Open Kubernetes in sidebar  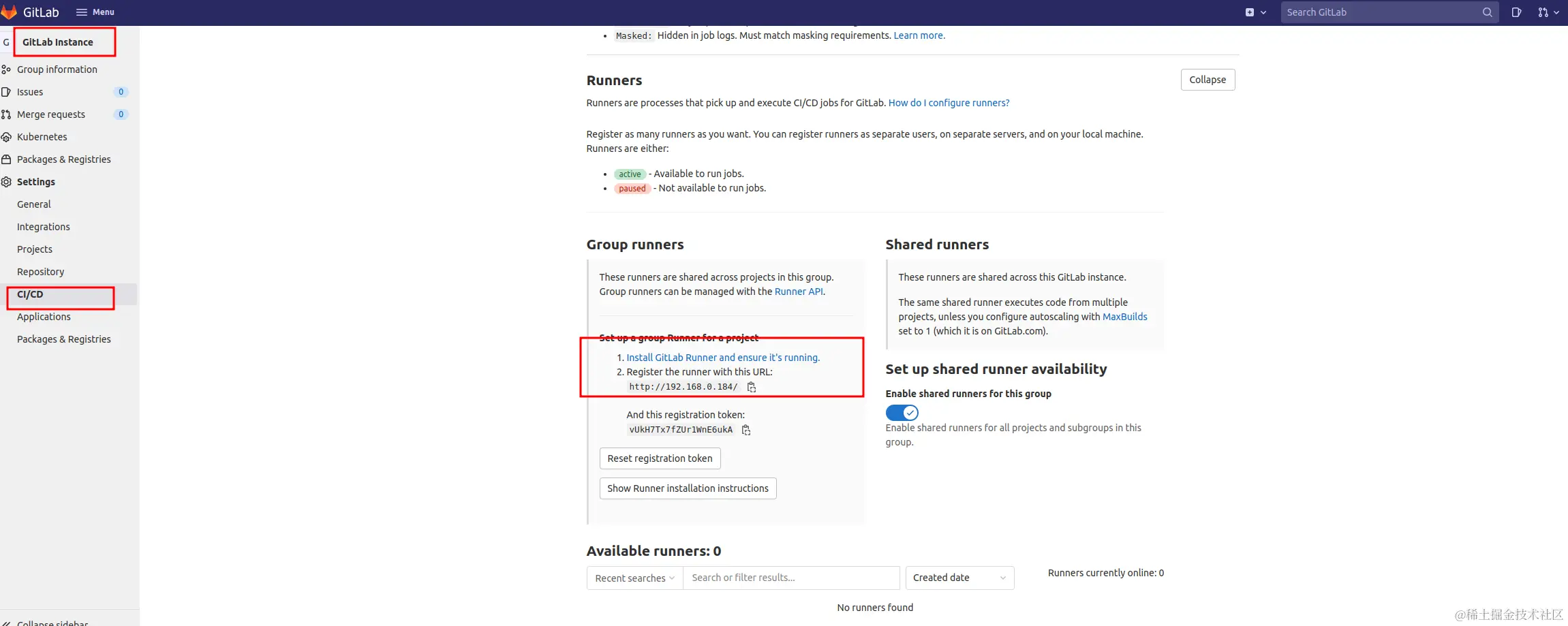[x=42, y=137]
